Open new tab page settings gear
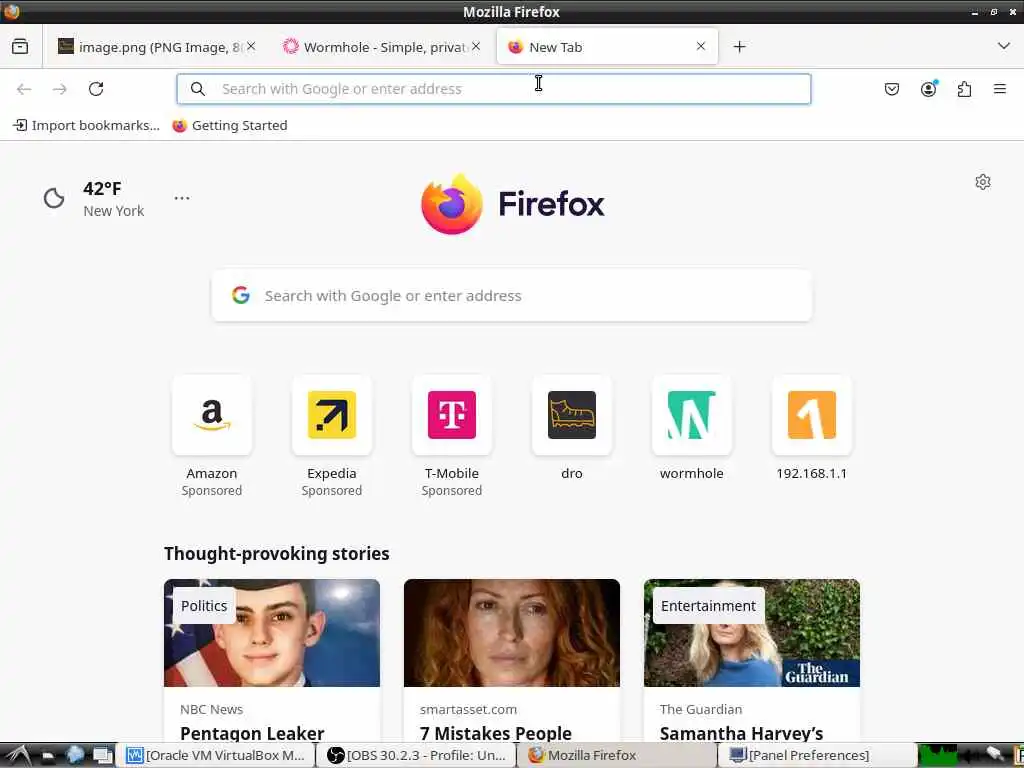The image size is (1024, 768). (983, 182)
